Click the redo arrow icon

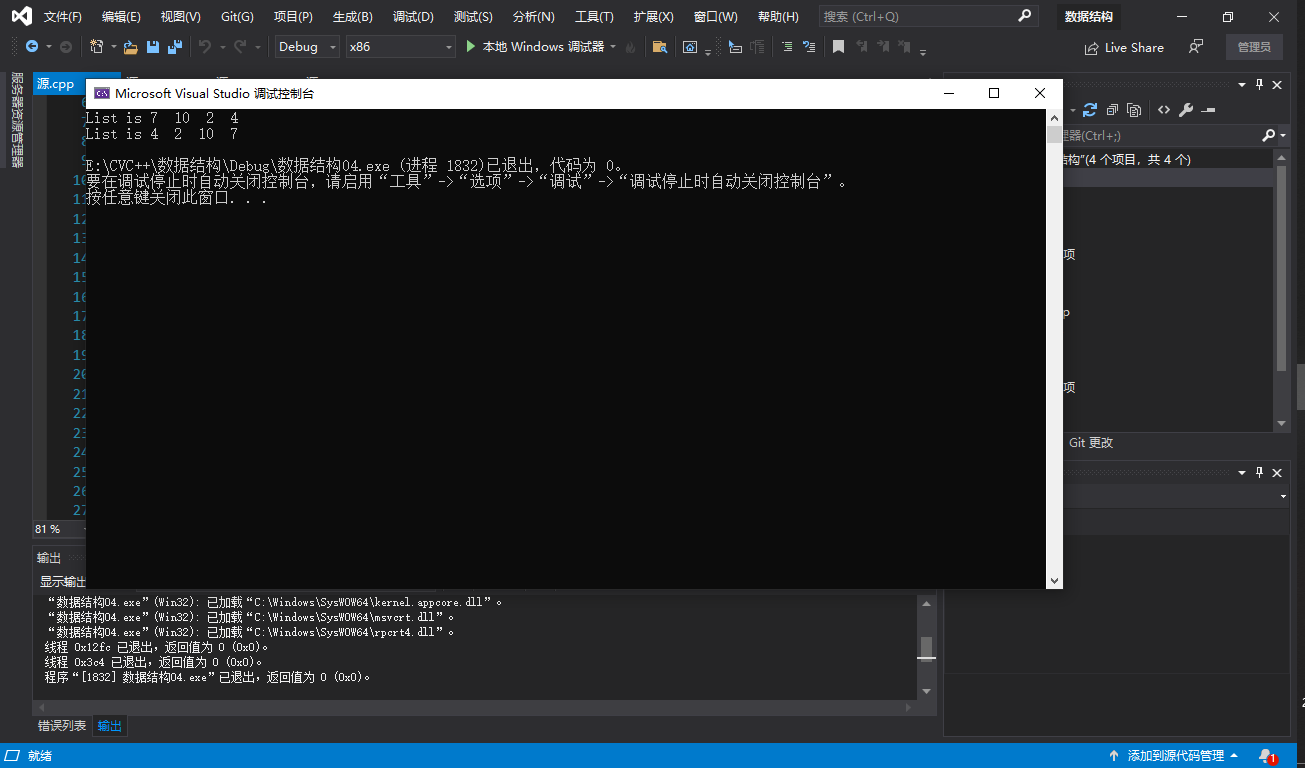point(240,47)
